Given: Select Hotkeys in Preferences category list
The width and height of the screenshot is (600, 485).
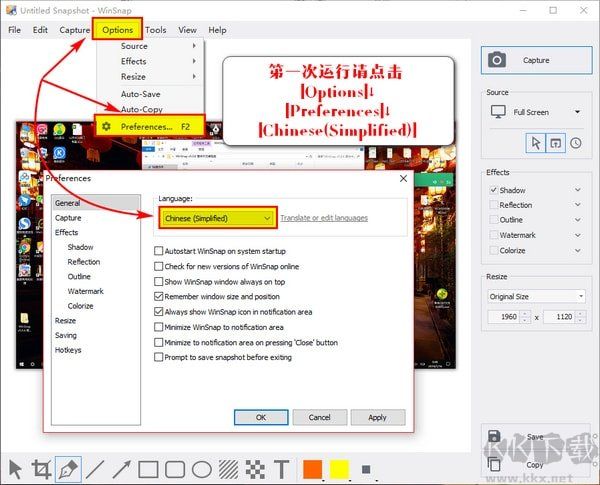Looking at the screenshot, I should coord(69,350).
